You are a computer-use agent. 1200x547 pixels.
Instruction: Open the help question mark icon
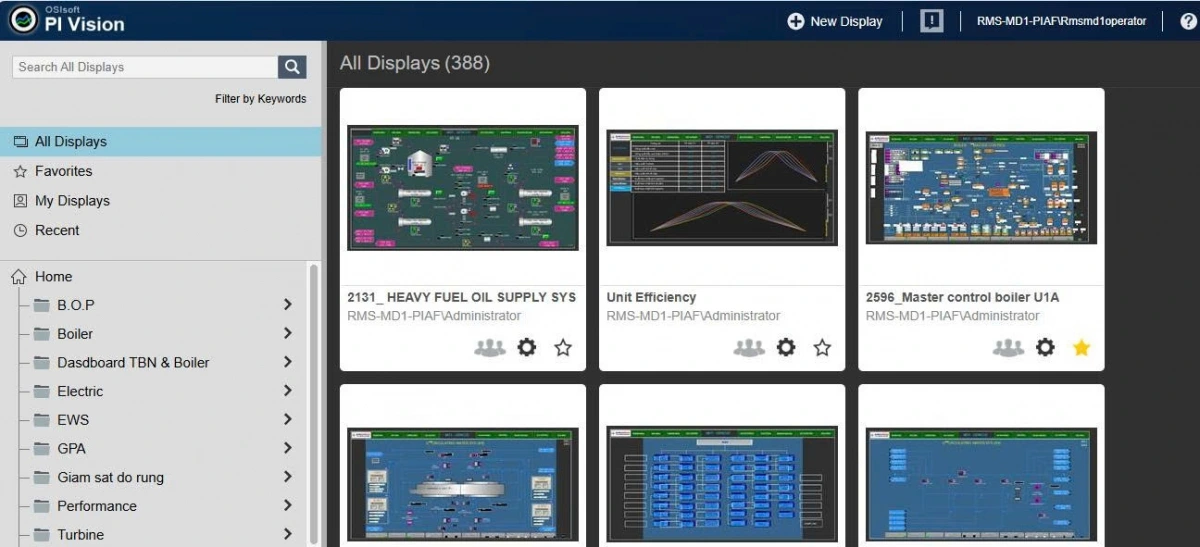[x=1188, y=21]
